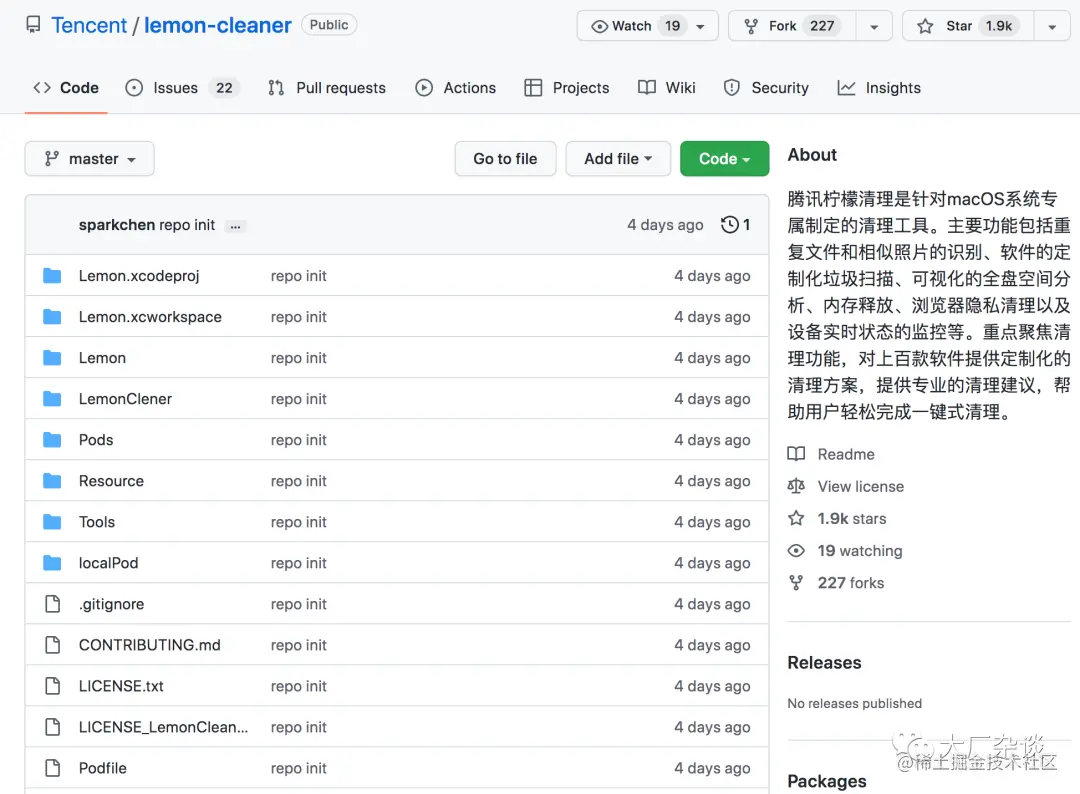Image resolution: width=1080 pixels, height=794 pixels.
Task: Click the Readme book icon
Action: tap(796, 454)
